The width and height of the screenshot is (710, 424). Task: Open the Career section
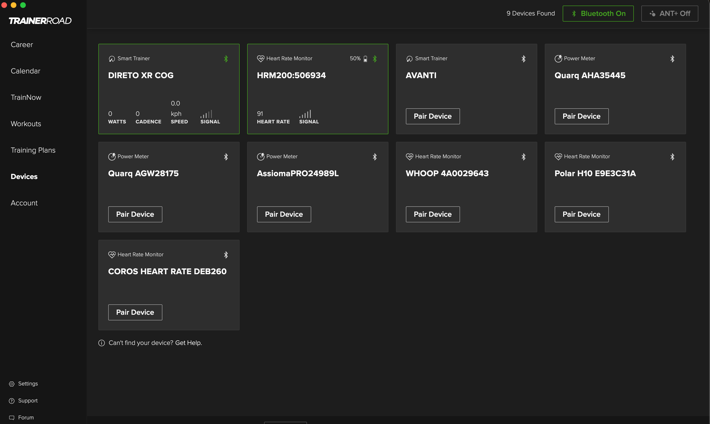22,45
